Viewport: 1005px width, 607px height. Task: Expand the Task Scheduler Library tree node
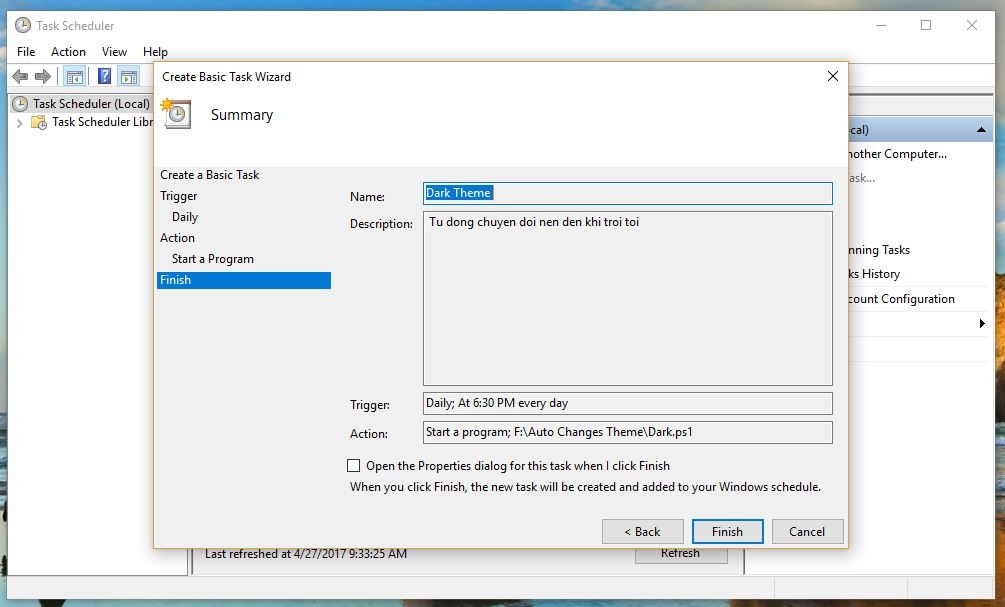click(19, 122)
